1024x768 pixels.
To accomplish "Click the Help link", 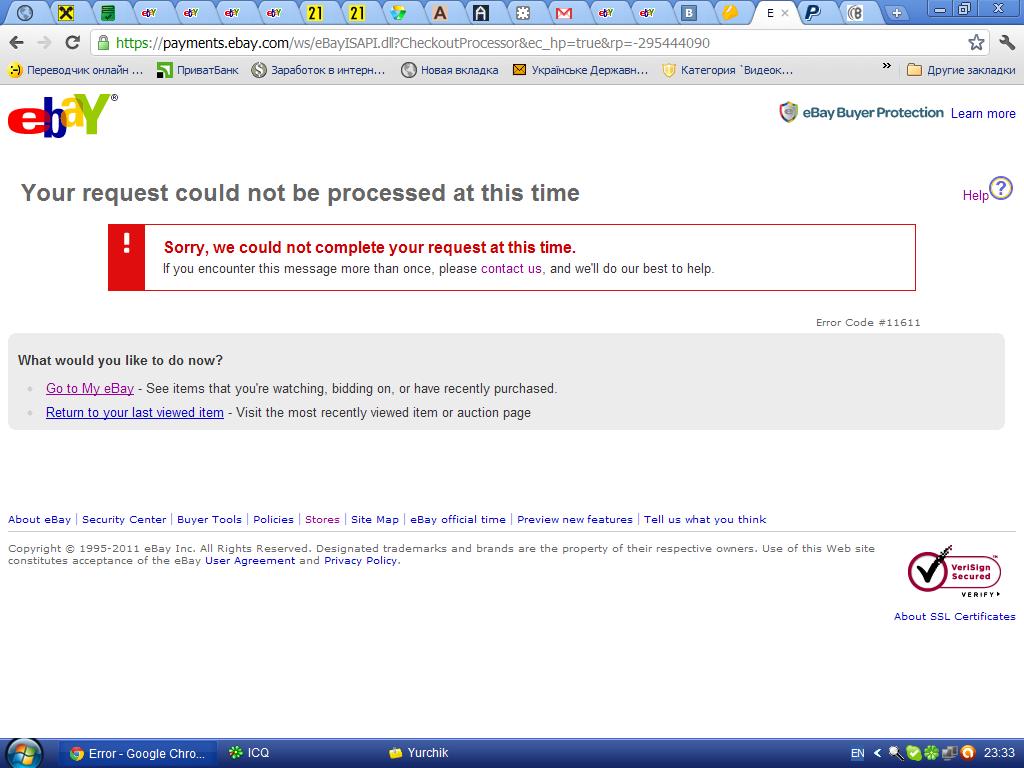I will click(975, 195).
